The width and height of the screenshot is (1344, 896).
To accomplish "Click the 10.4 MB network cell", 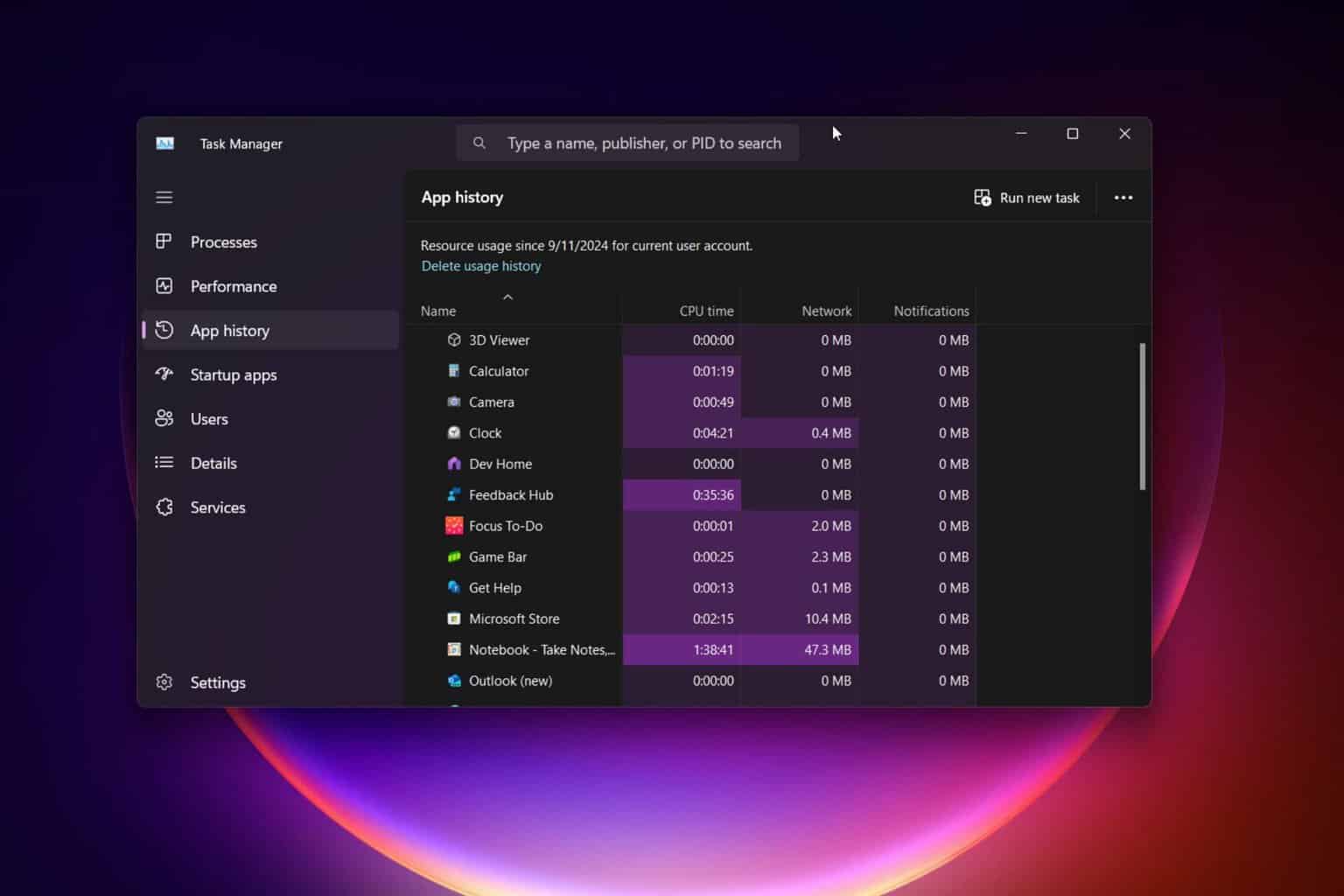I will tap(800, 619).
